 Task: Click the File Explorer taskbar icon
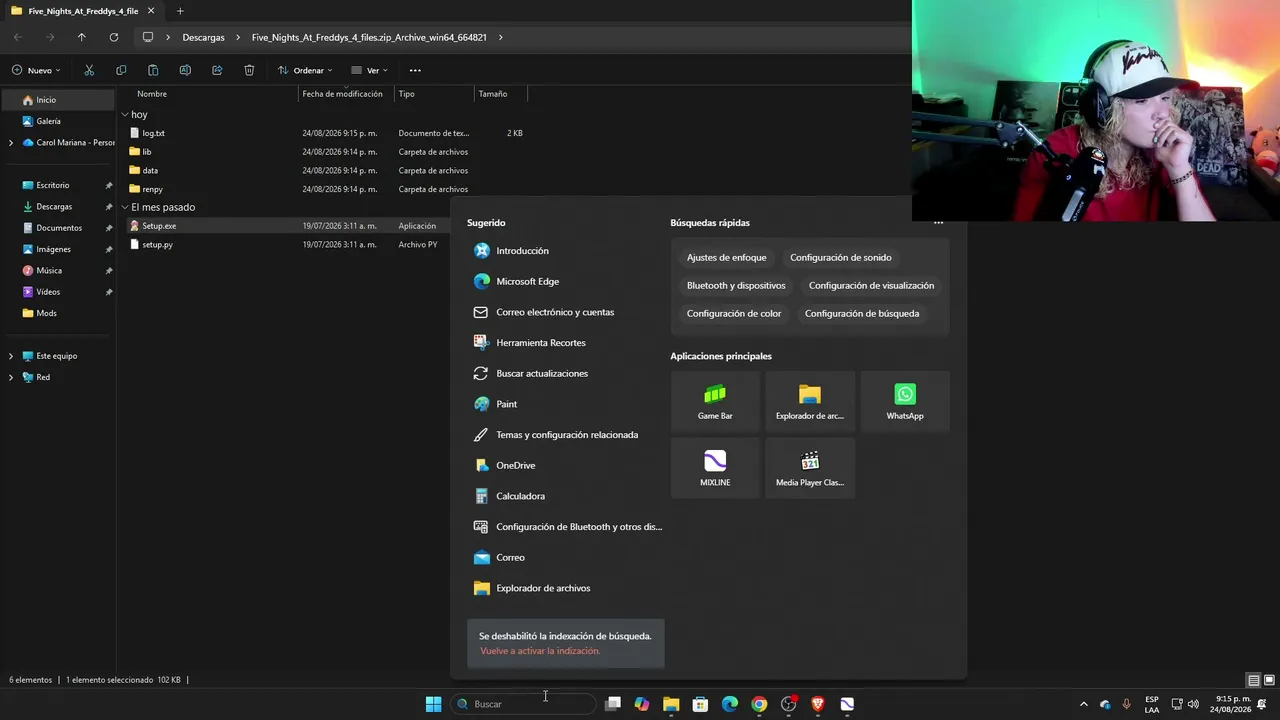click(x=671, y=704)
